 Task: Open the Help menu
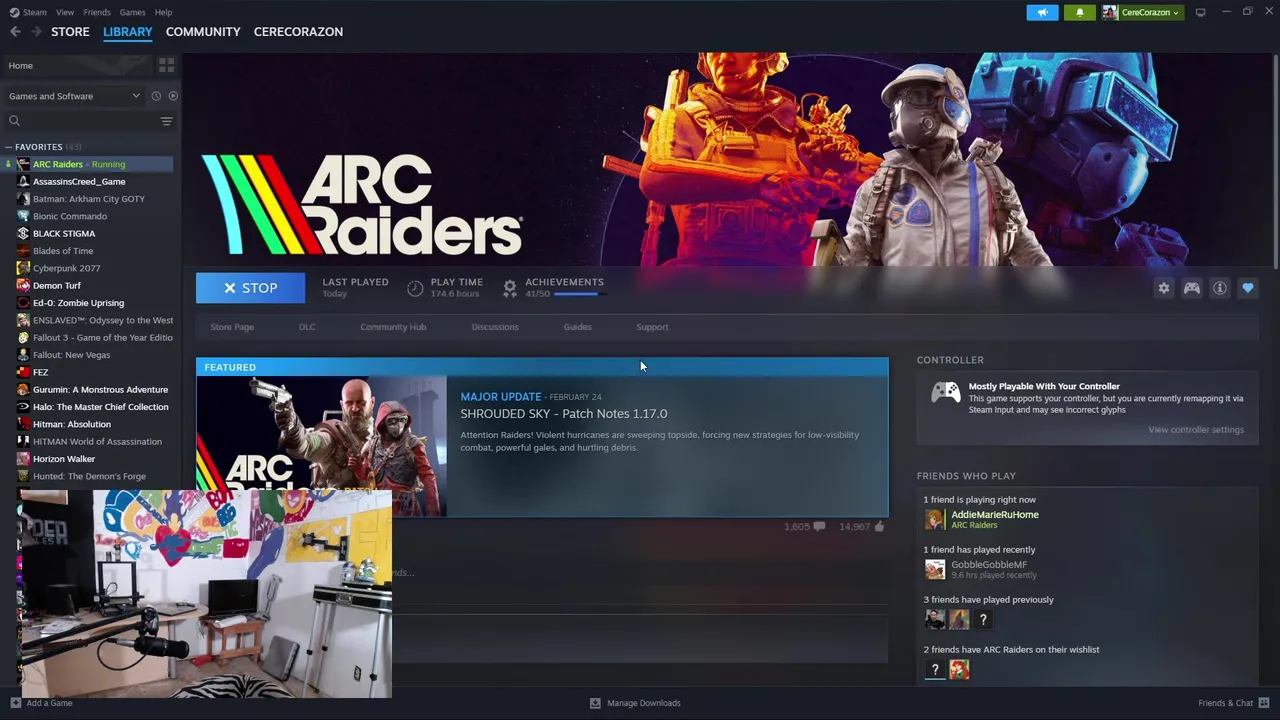pyautogui.click(x=163, y=12)
